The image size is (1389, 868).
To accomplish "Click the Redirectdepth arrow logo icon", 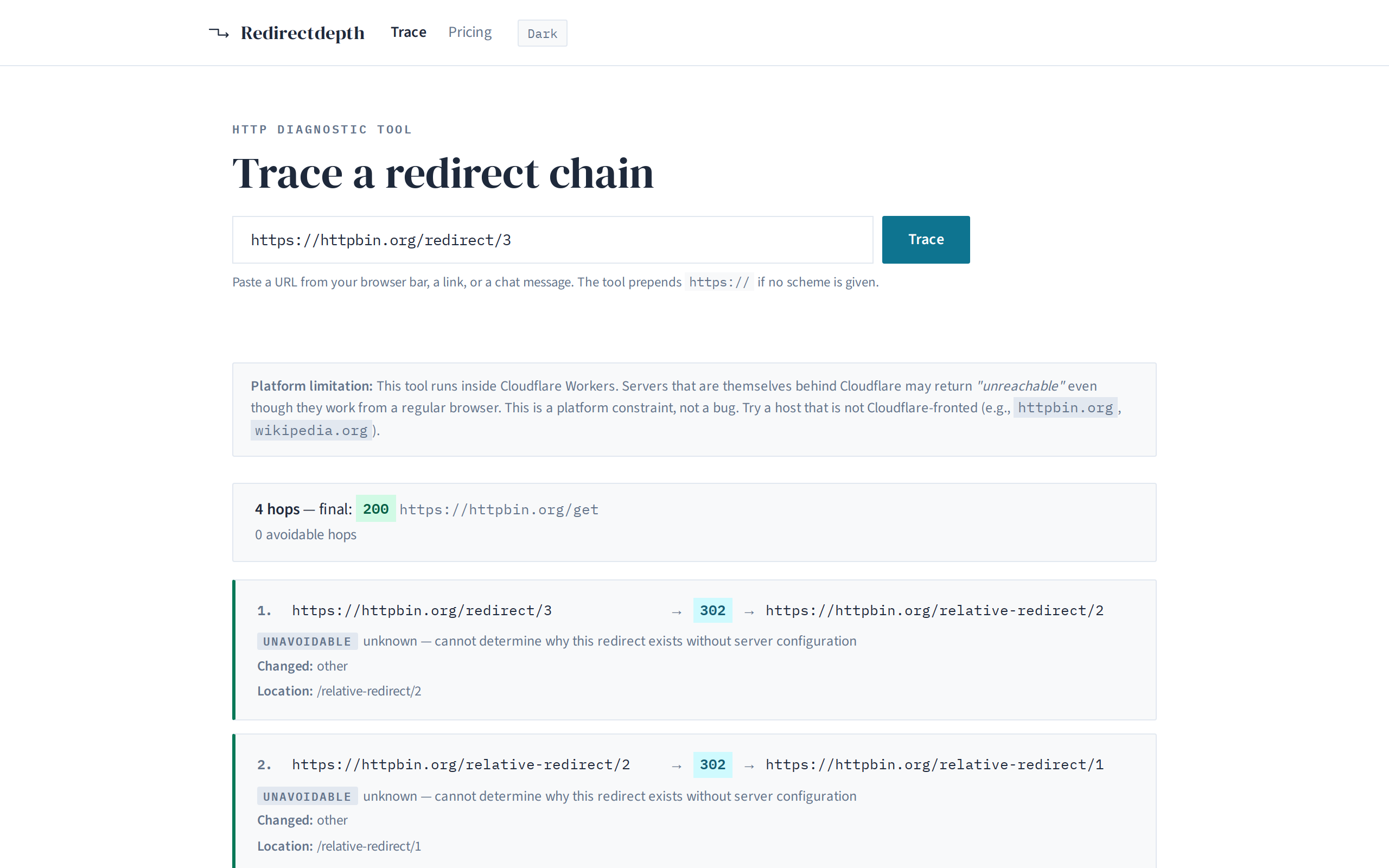I will (x=219, y=33).
